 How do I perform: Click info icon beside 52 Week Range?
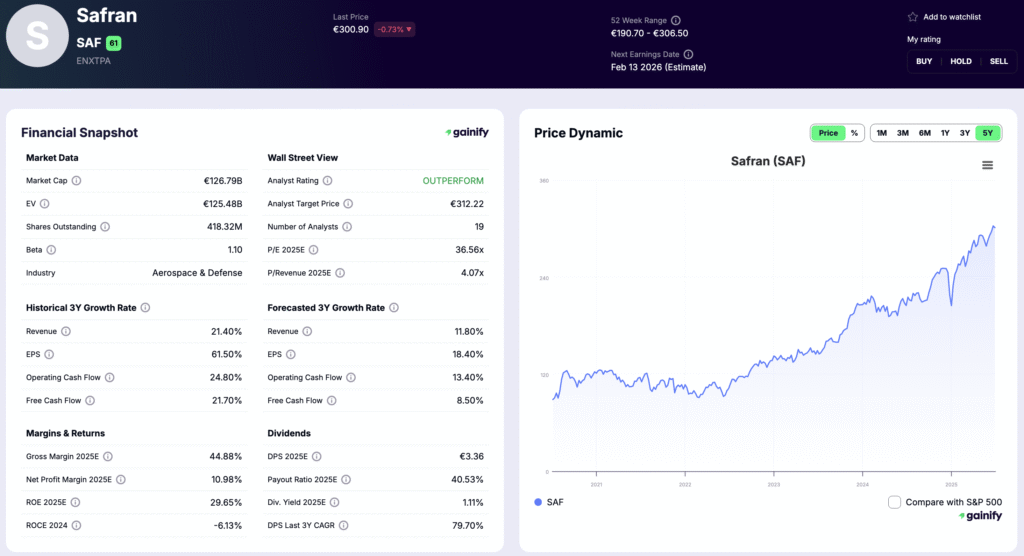point(675,20)
